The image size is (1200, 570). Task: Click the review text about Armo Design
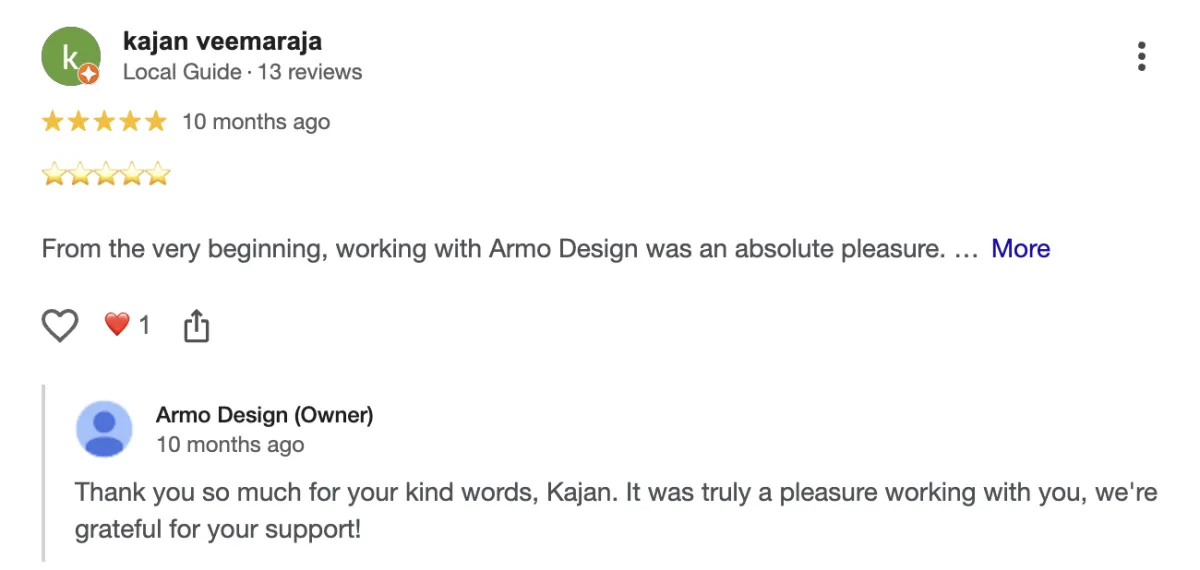click(x=492, y=248)
